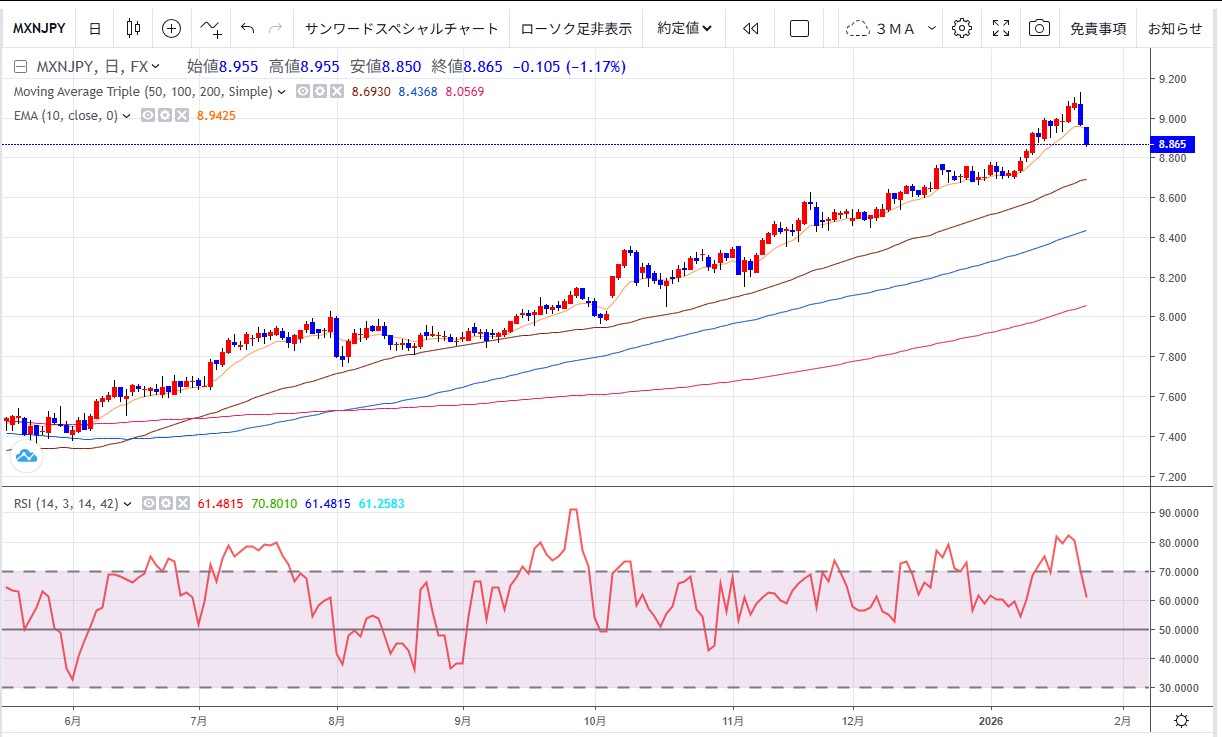Click the undo arrow
1222x737 pixels.
coord(248,28)
